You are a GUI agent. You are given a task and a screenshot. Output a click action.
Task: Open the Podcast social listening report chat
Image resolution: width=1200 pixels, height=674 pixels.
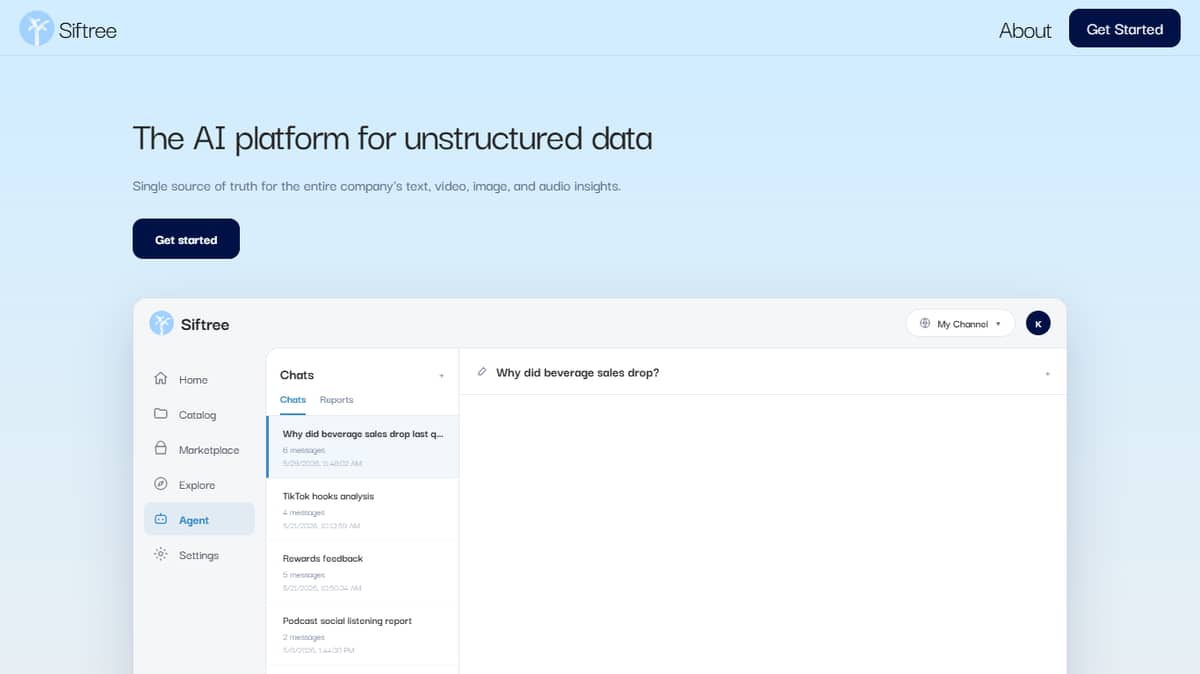(362, 634)
